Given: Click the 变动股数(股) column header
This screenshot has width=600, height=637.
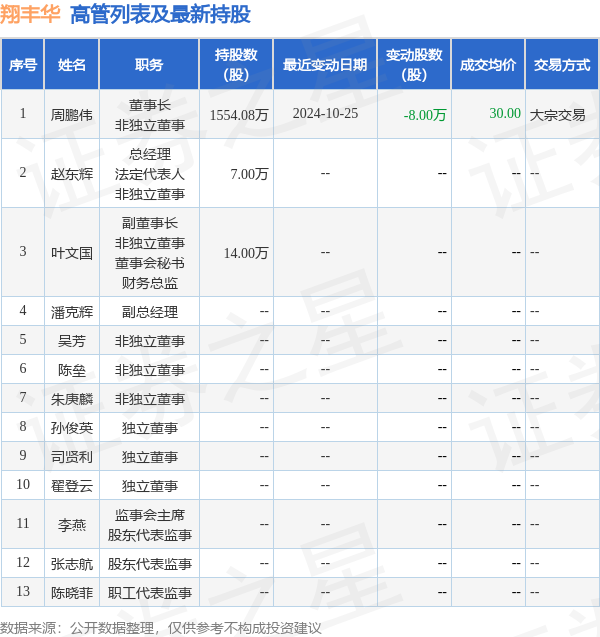Looking at the screenshot, I should [x=414, y=65].
